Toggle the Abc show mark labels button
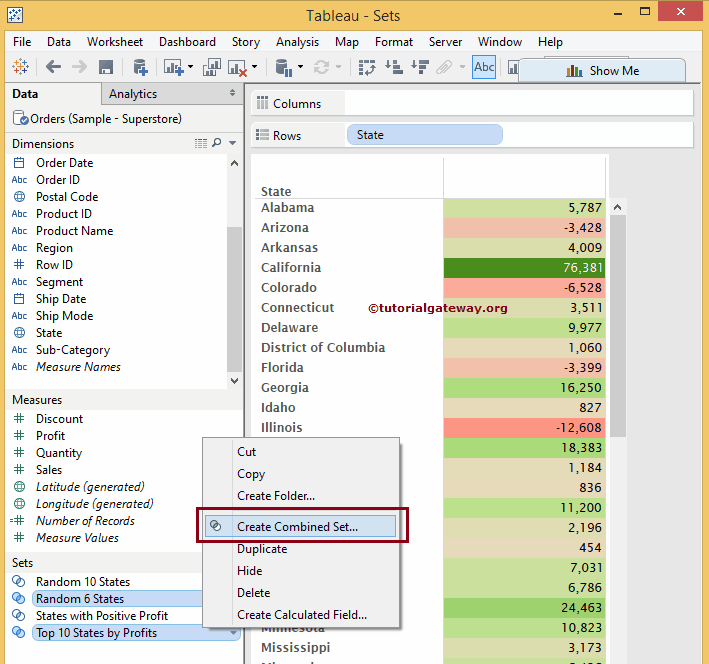 [x=484, y=67]
